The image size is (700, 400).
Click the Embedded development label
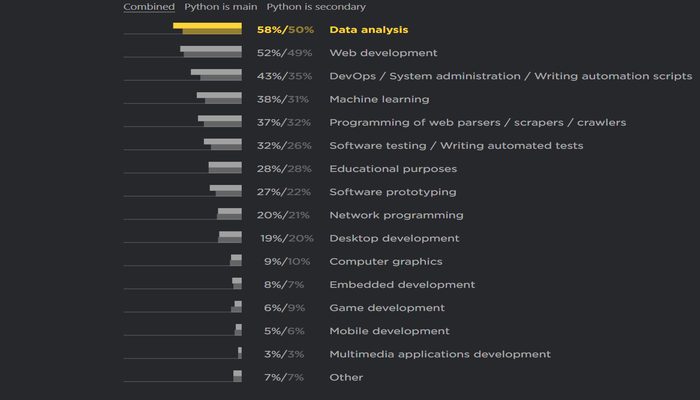tap(402, 285)
